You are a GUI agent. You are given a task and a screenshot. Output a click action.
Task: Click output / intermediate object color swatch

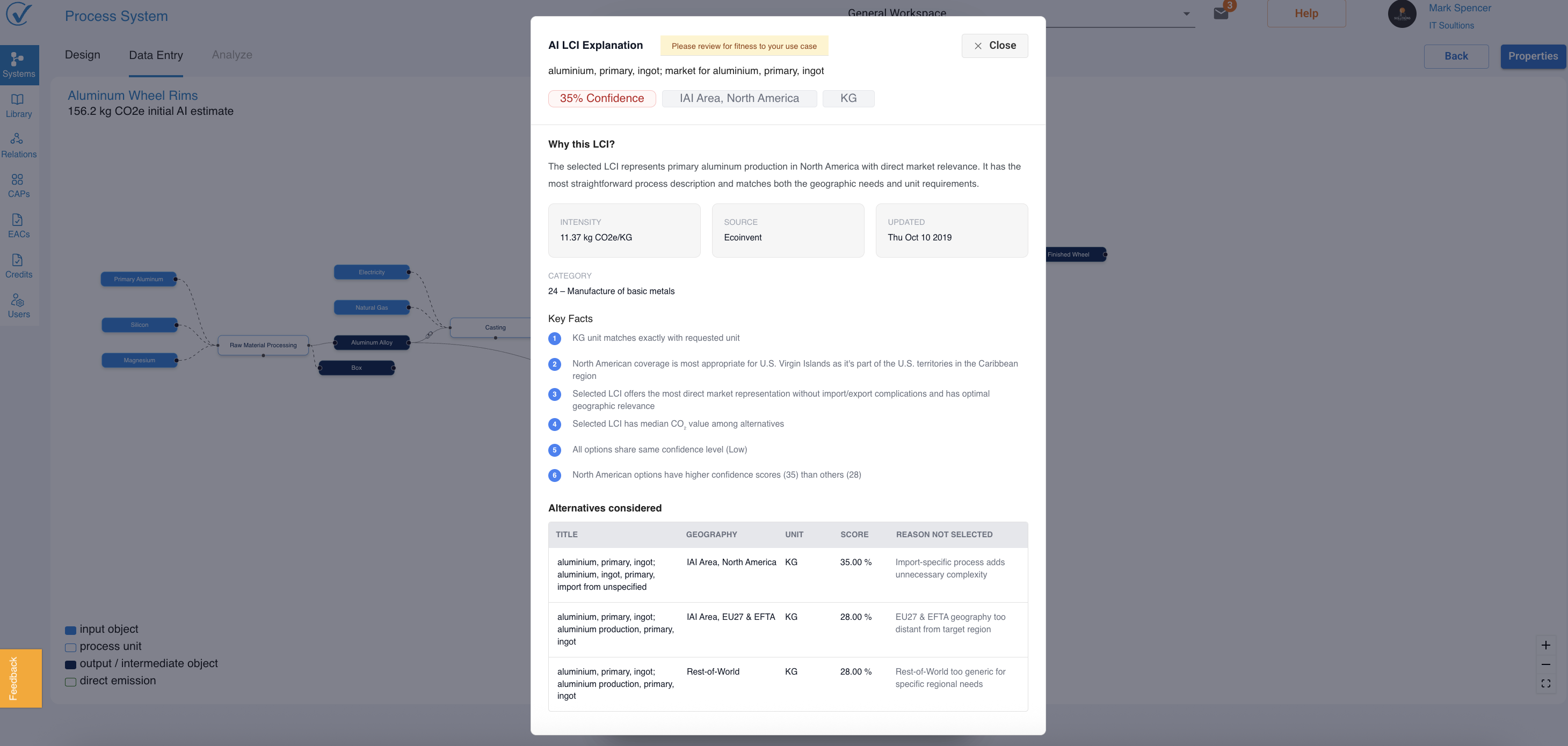pyautogui.click(x=70, y=664)
